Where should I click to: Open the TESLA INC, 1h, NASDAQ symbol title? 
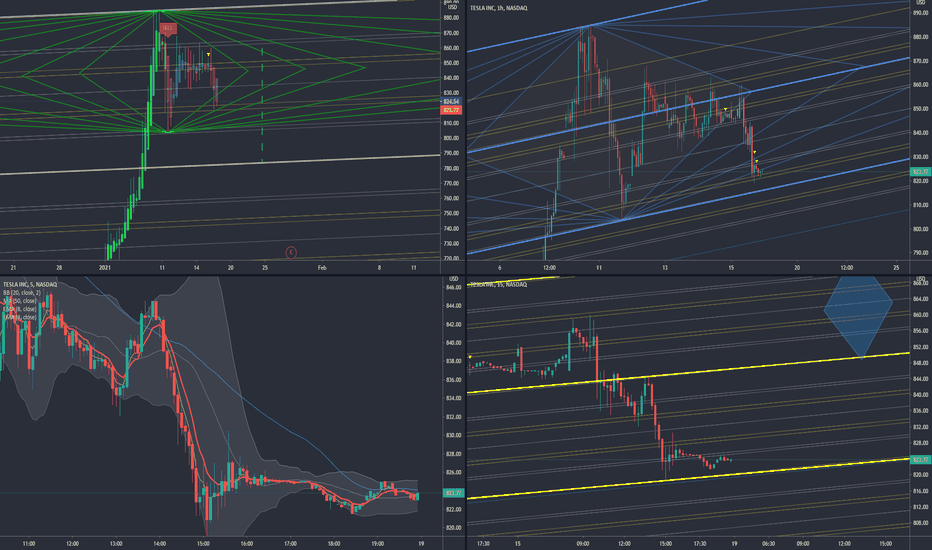(x=498, y=8)
